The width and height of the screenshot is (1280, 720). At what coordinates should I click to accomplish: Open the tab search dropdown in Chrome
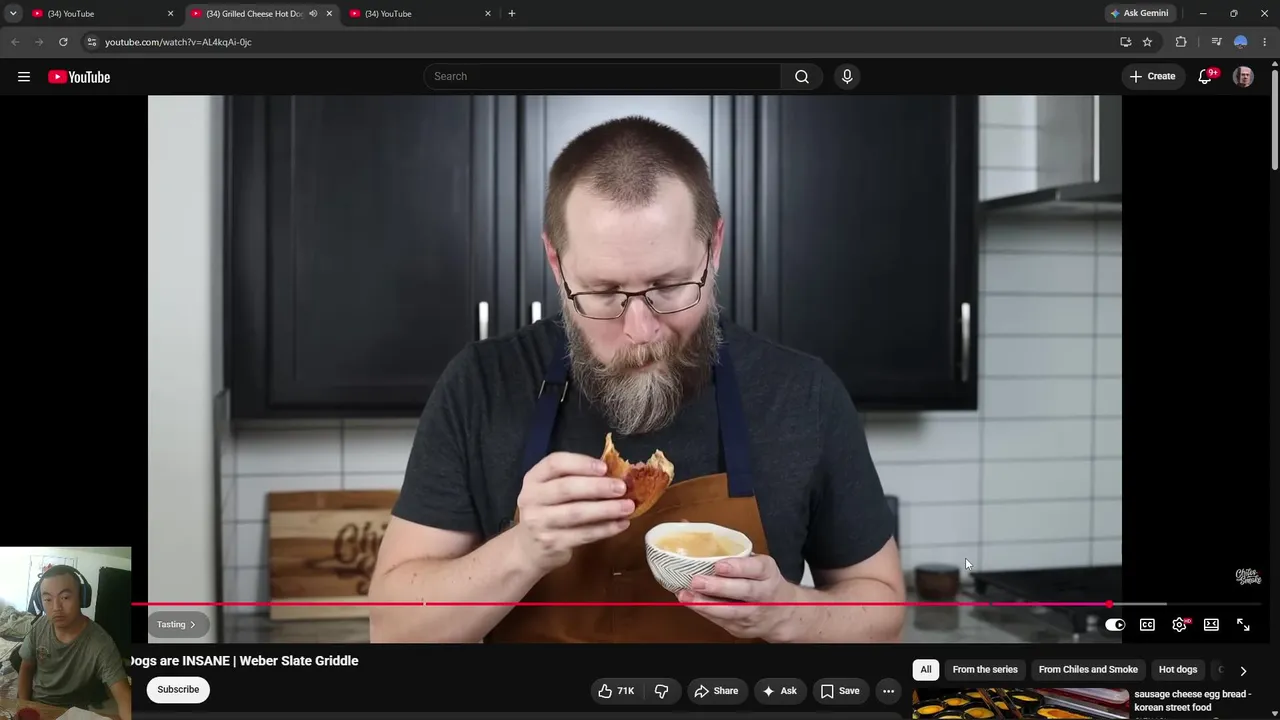[13, 14]
